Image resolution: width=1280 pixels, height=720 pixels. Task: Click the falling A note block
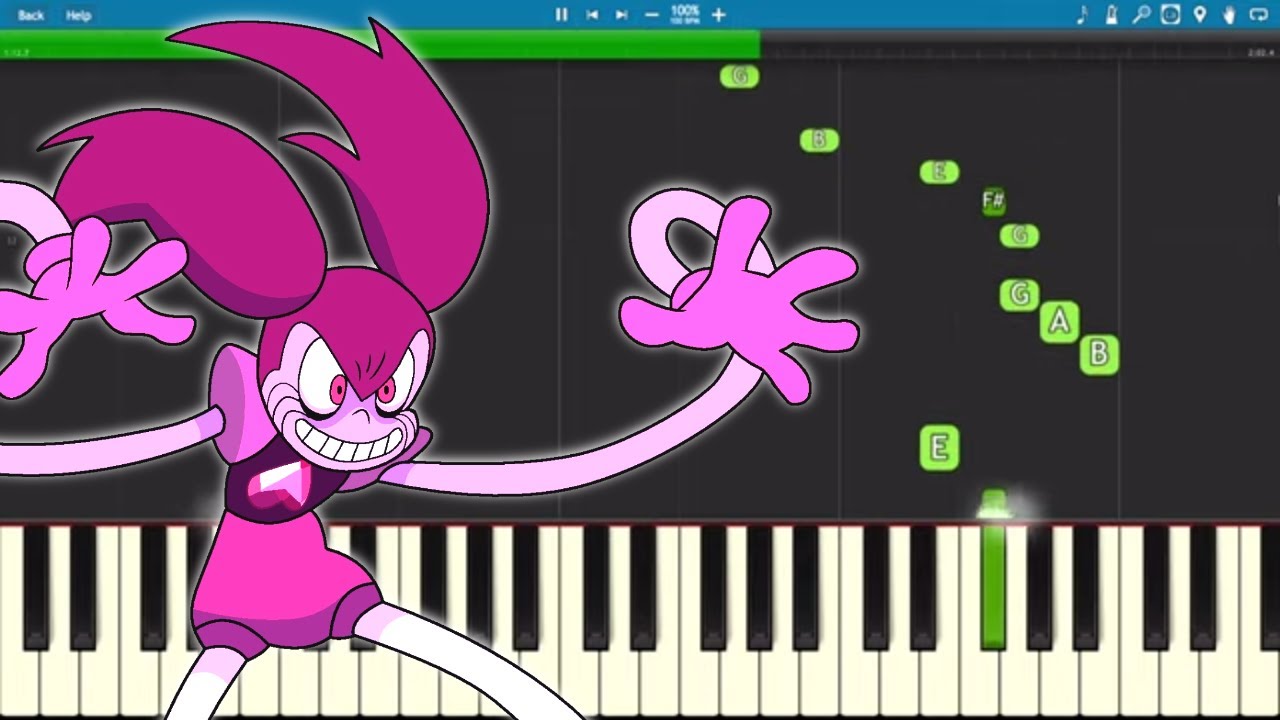tap(1059, 322)
